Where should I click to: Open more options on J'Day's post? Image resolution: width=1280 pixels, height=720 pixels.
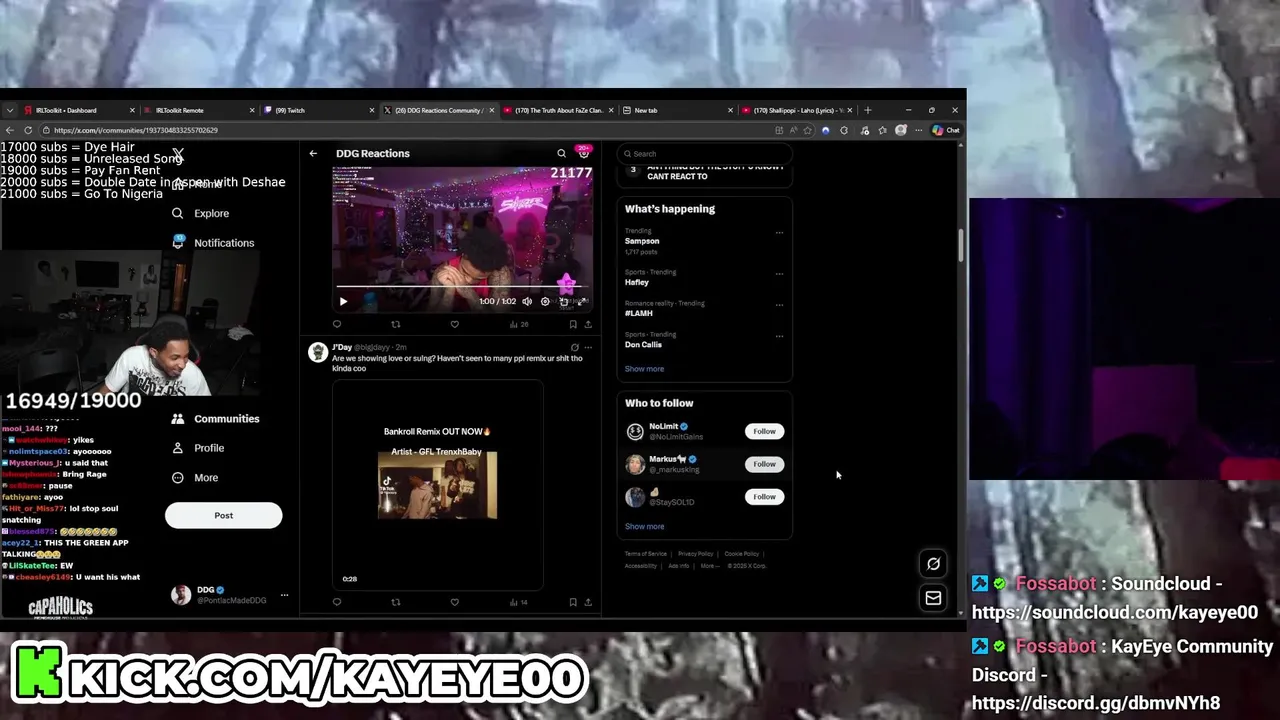[x=588, y=347]
